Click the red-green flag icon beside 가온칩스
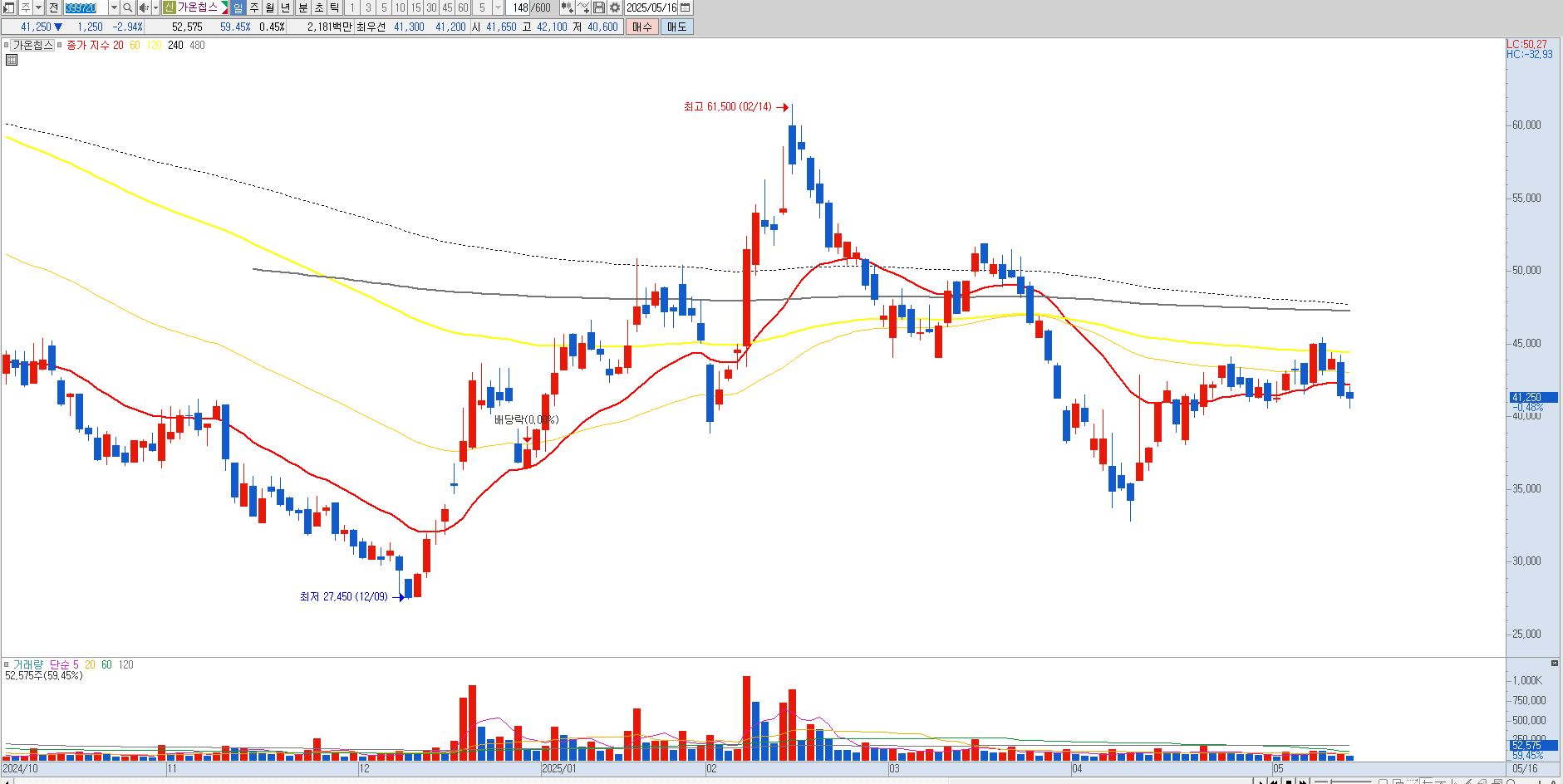 point(224,7)
